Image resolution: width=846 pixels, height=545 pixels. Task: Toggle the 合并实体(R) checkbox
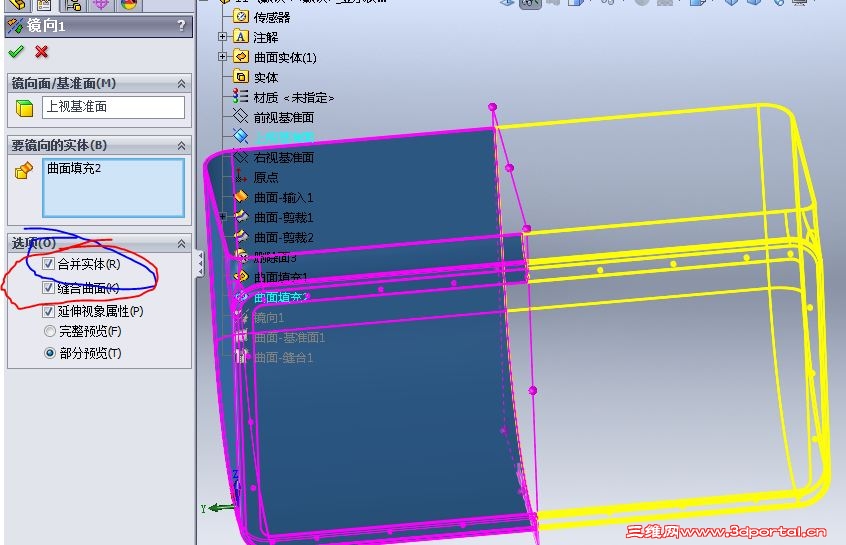click(x=48, y=263)
